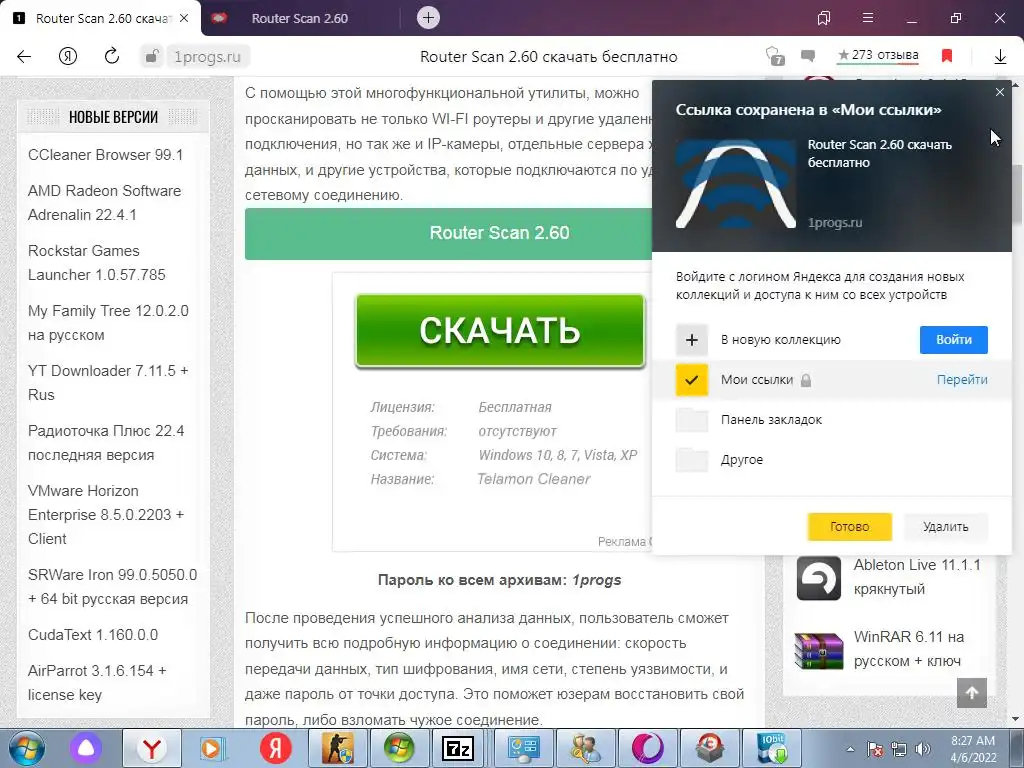
Task: Open the site reviews speech bubble icon
Action: tap(808, 56)
